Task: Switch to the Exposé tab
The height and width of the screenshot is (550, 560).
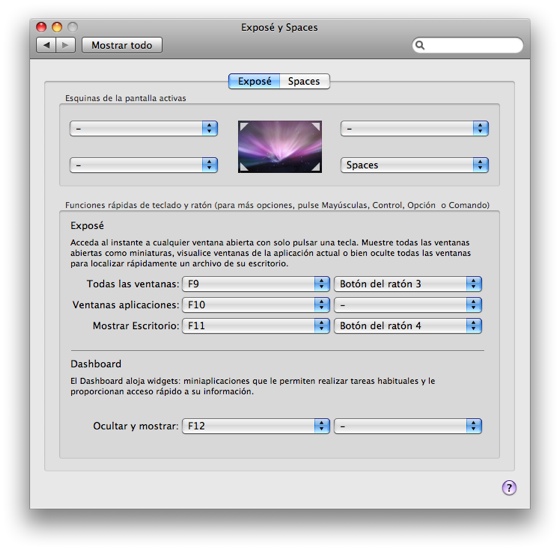Action: pyautogui.click(x=254, y=81)
